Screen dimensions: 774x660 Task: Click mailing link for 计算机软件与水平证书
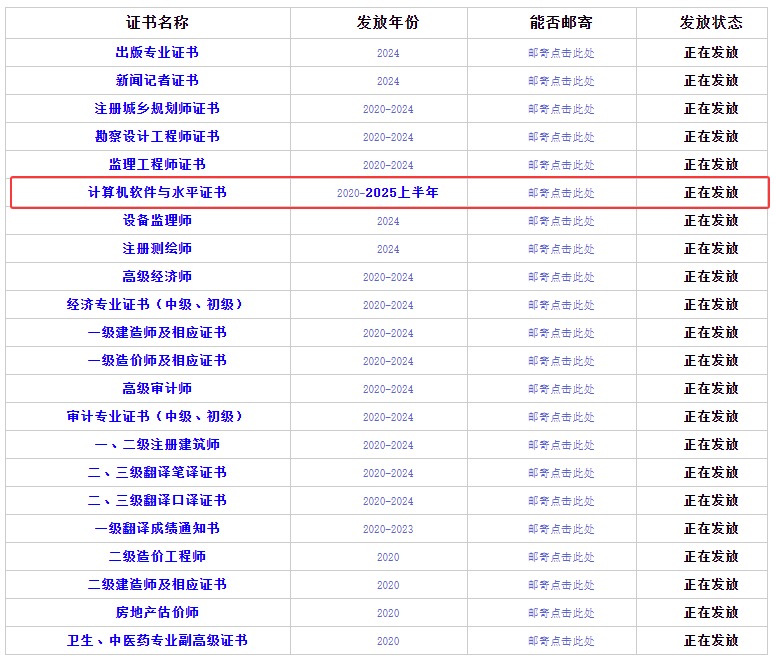(561, 193)
